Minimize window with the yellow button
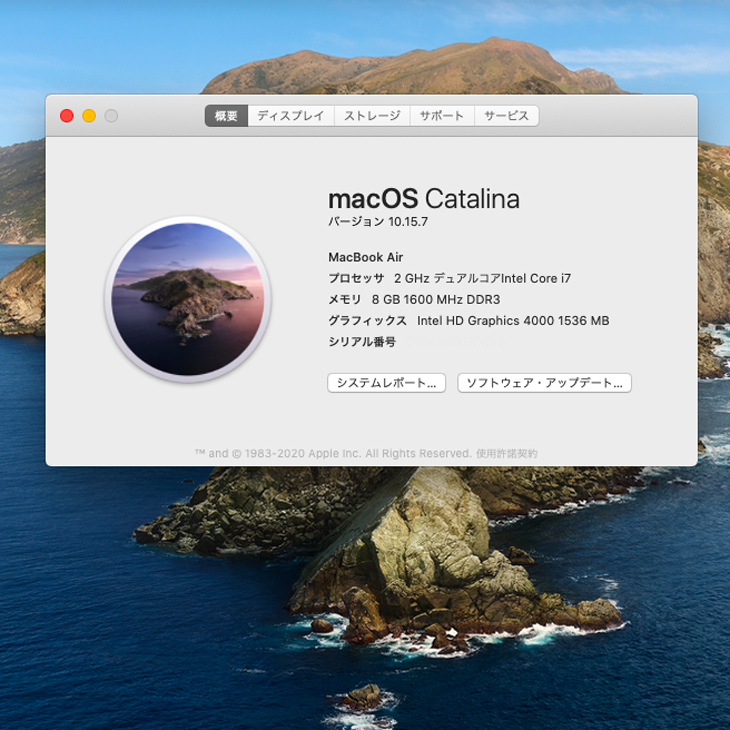The height and width of the screenshot is (730, 730). [x=89, y=116]
